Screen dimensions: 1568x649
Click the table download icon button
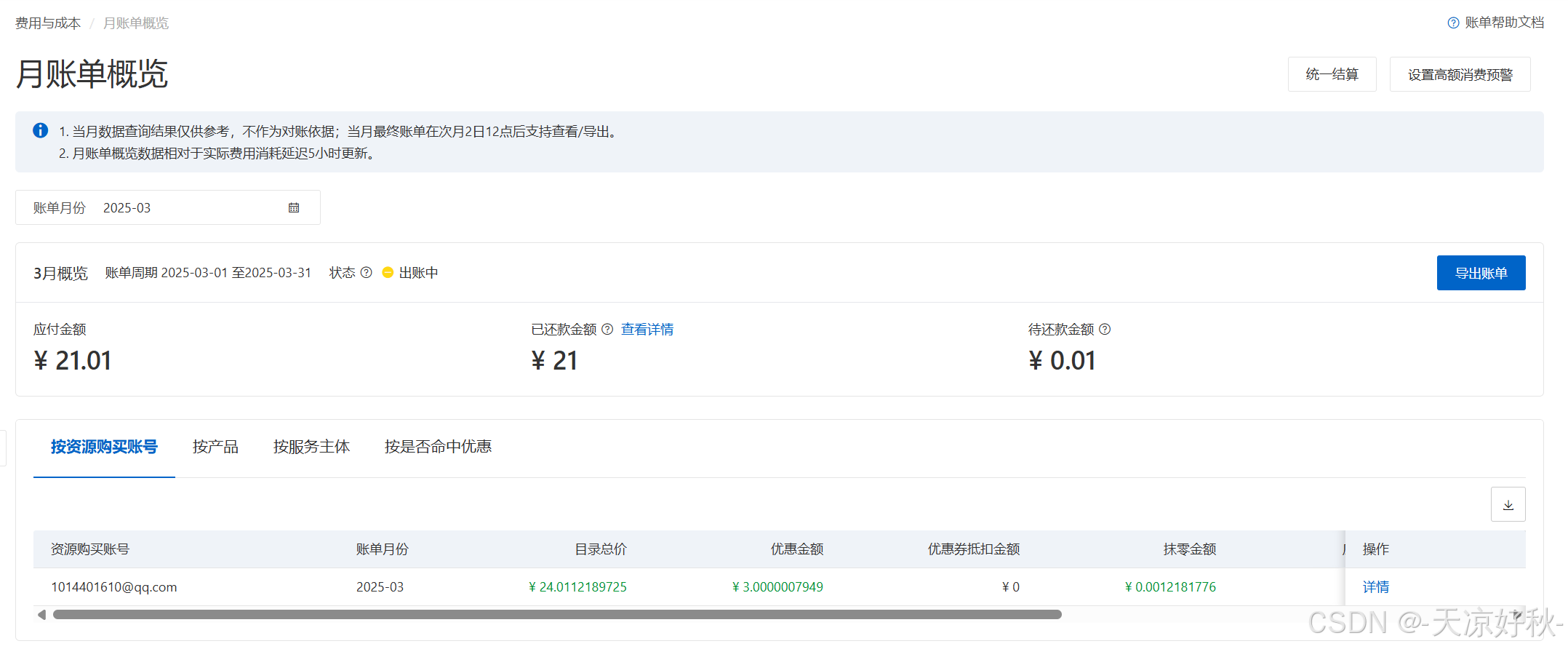1508,504
